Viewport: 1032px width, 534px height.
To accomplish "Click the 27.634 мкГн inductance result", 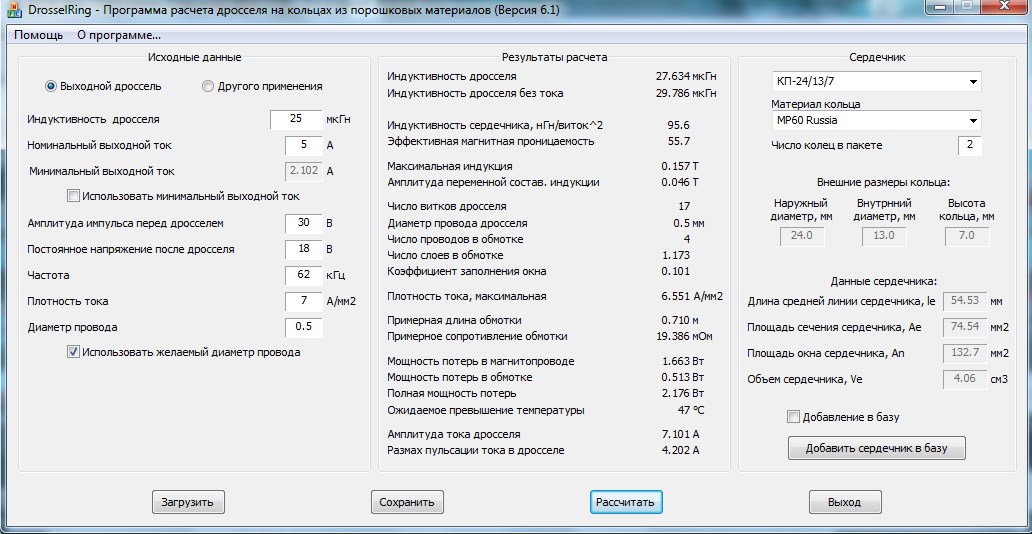I will (x=686, y=76).
